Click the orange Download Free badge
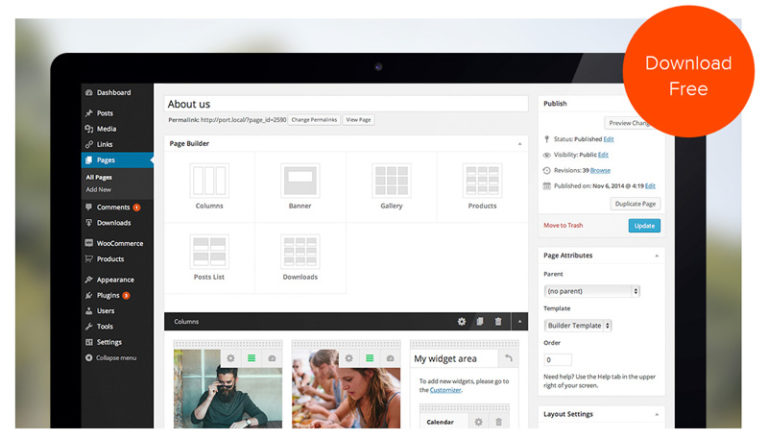Viewport: 768px width, 439px height. click(x=689, y=76)
